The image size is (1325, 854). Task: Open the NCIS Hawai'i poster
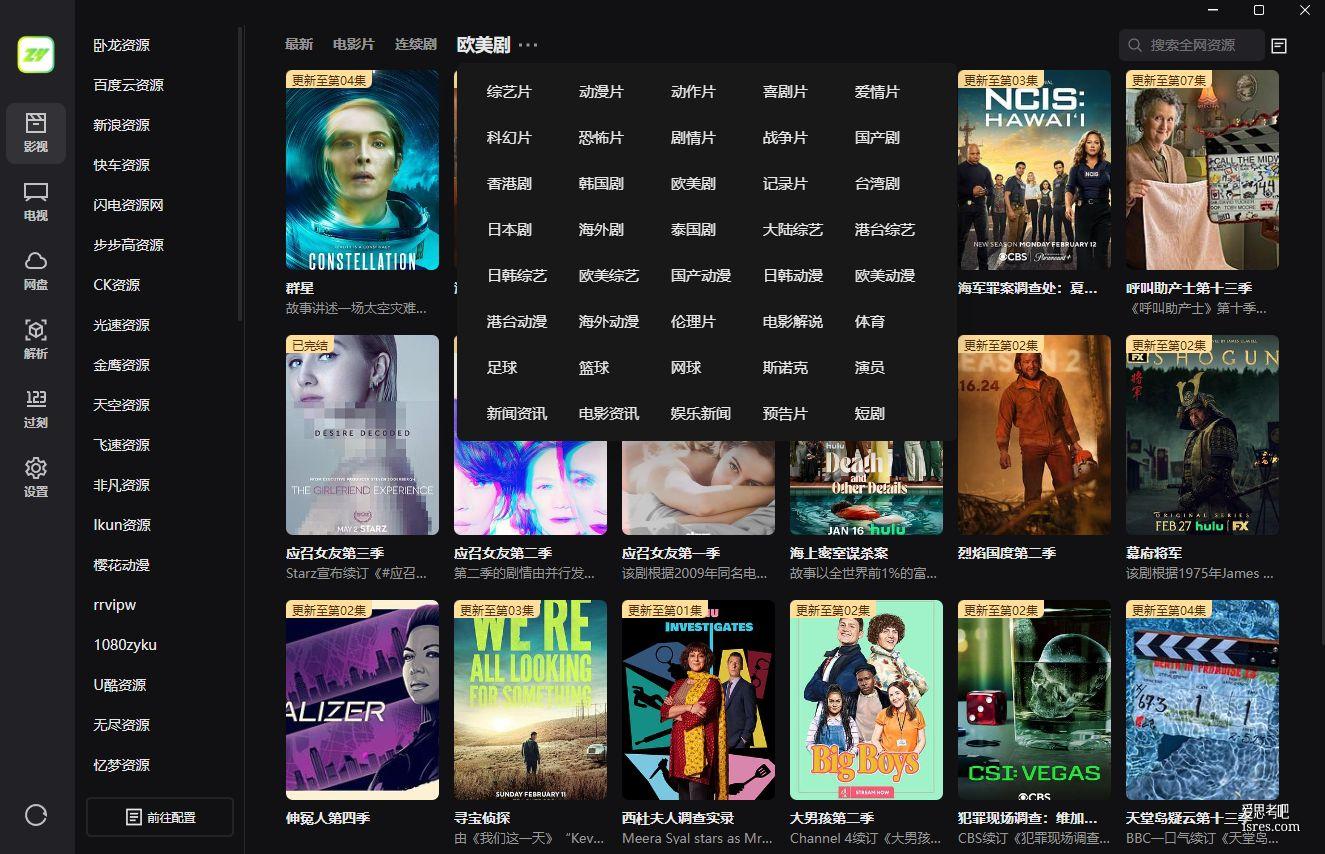coord(1034,170)
